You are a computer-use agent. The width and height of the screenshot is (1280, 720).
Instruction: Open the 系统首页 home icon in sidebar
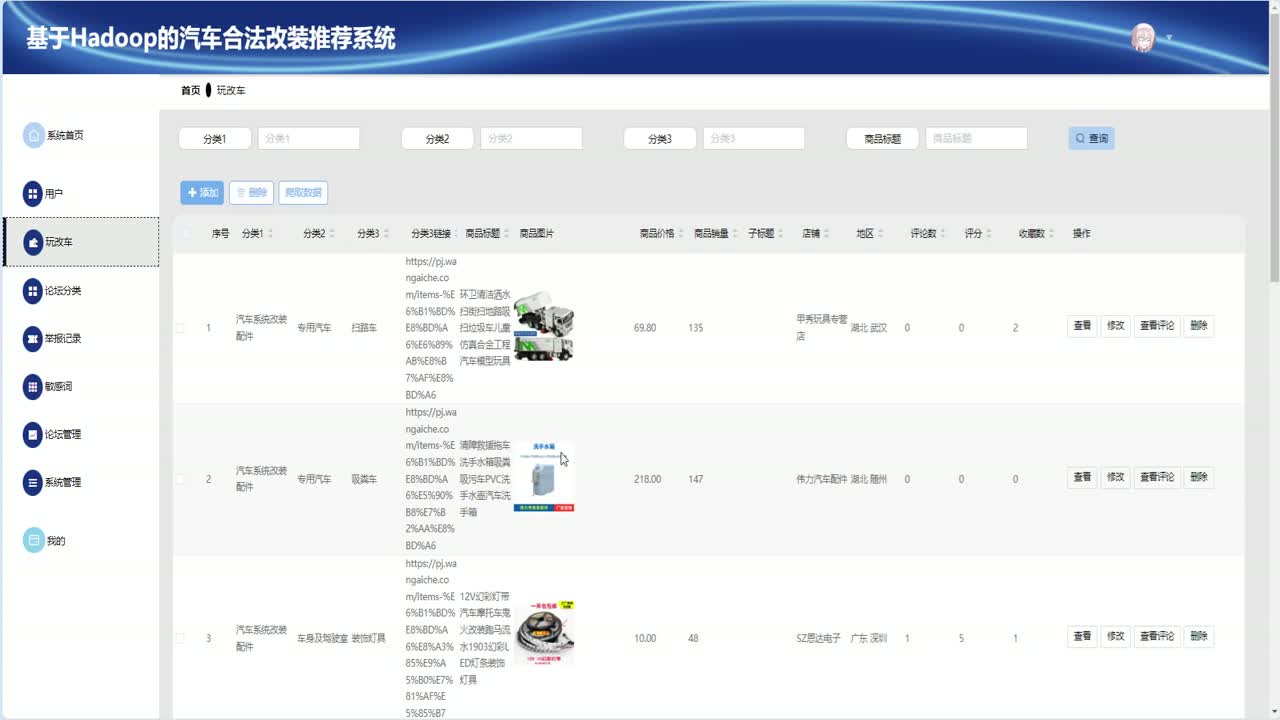33,135
